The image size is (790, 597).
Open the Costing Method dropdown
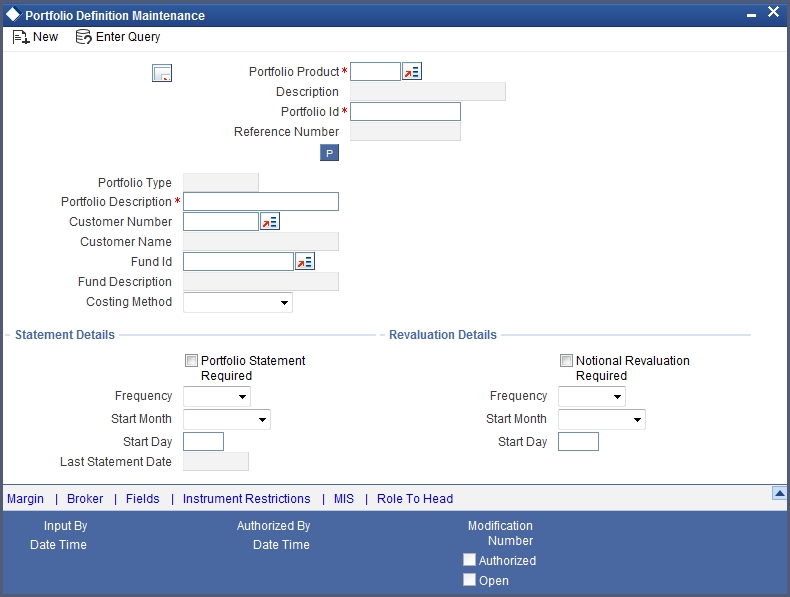[238, 303]
